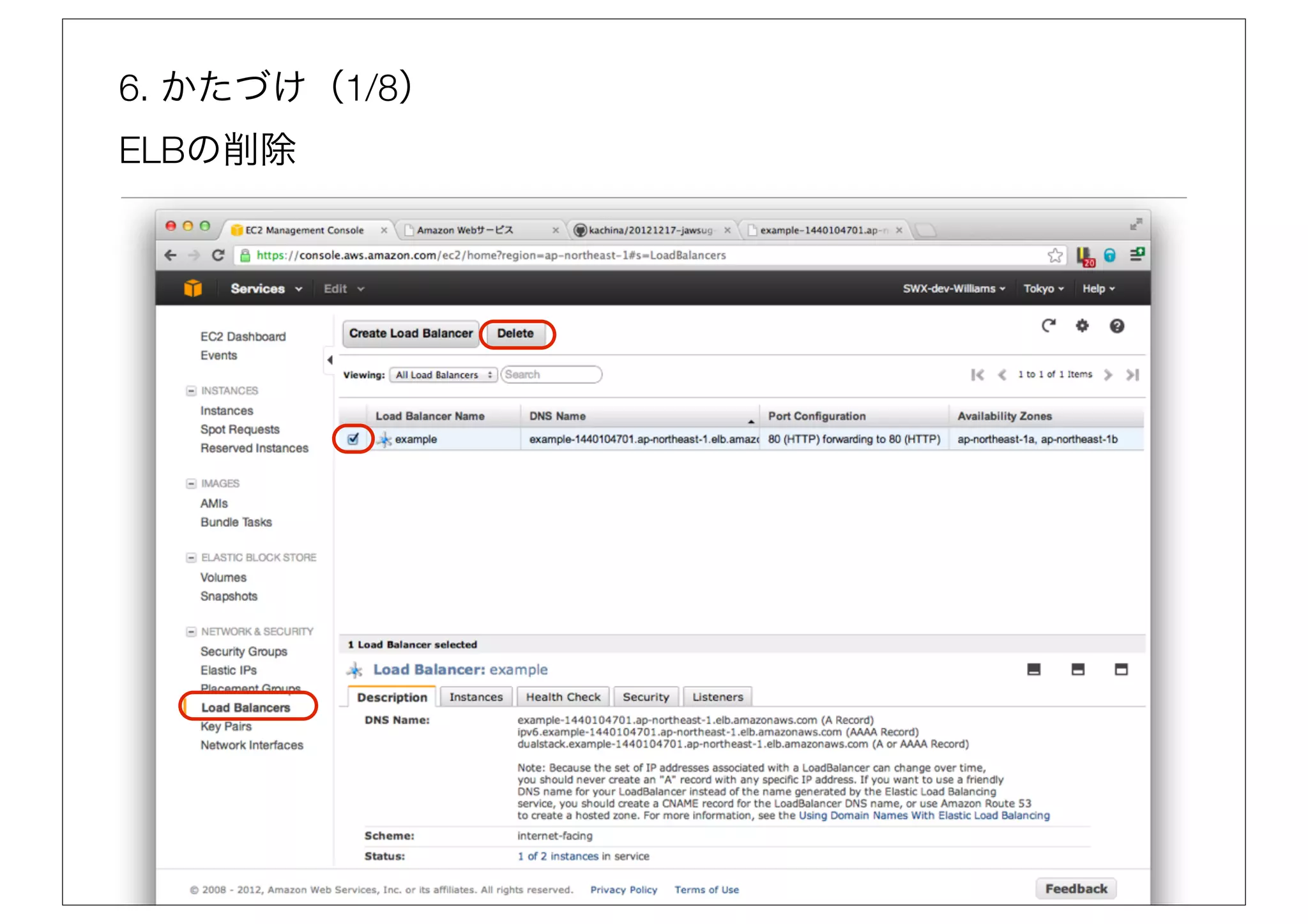The image size is (1308, 924).
Task: Switch to the example-1440104701 browser tab
Action: 824,230
